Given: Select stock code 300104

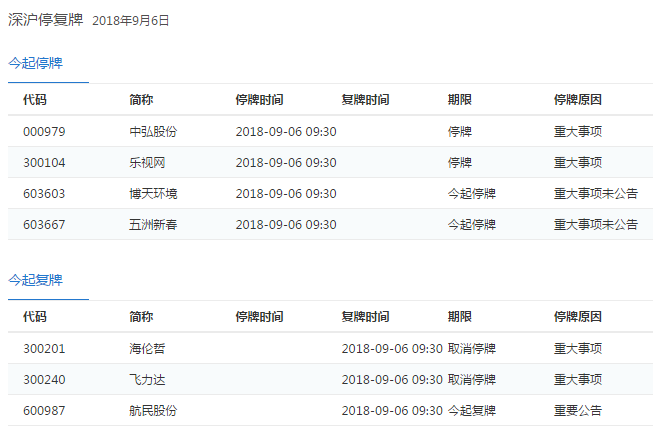Looking at the screenshot, I should click(x=43, y=162).
